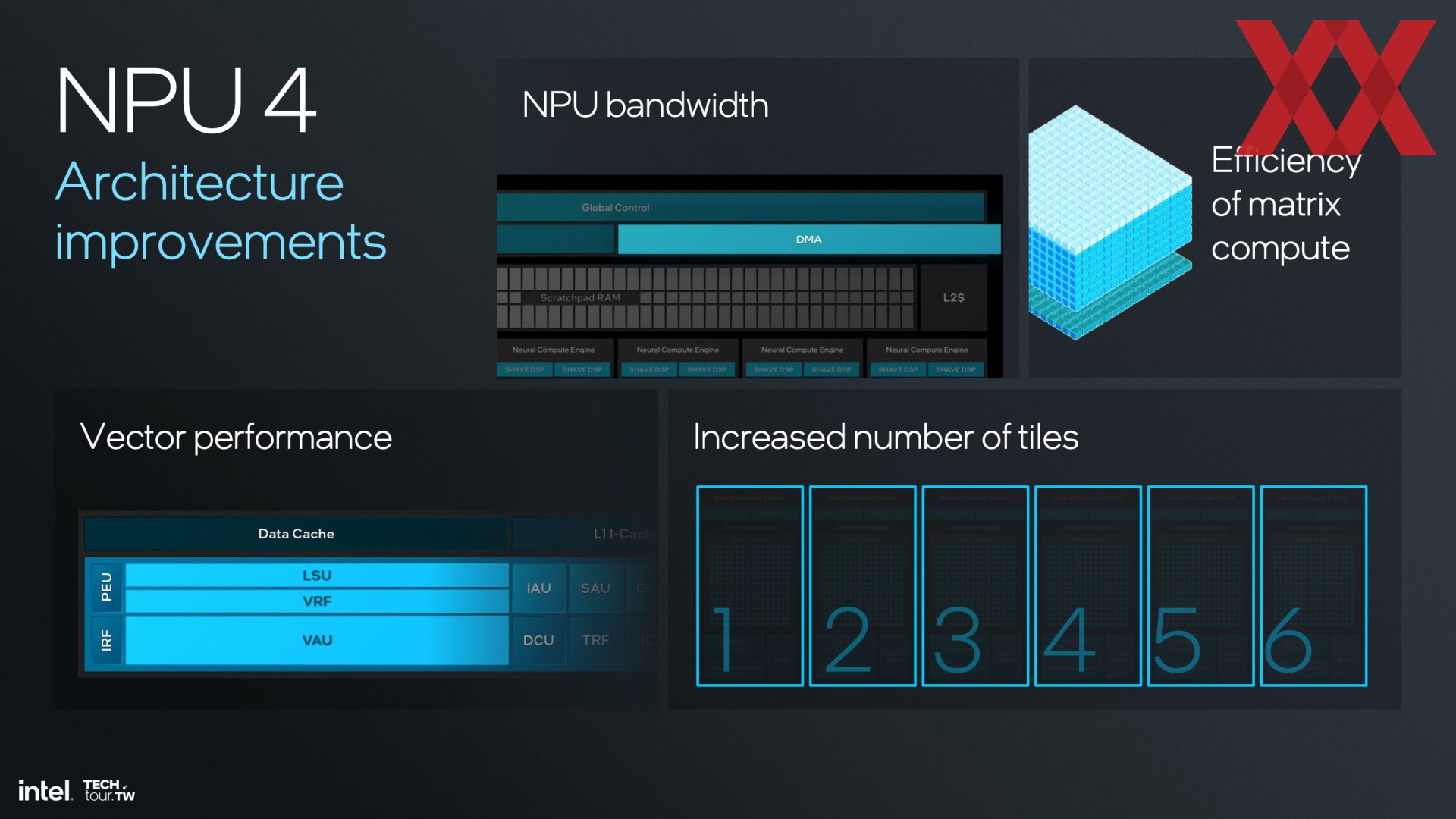The height and width of the screenshot is (819, 1456).
Task: Select the IAU block
Action: tap(539, 588)
